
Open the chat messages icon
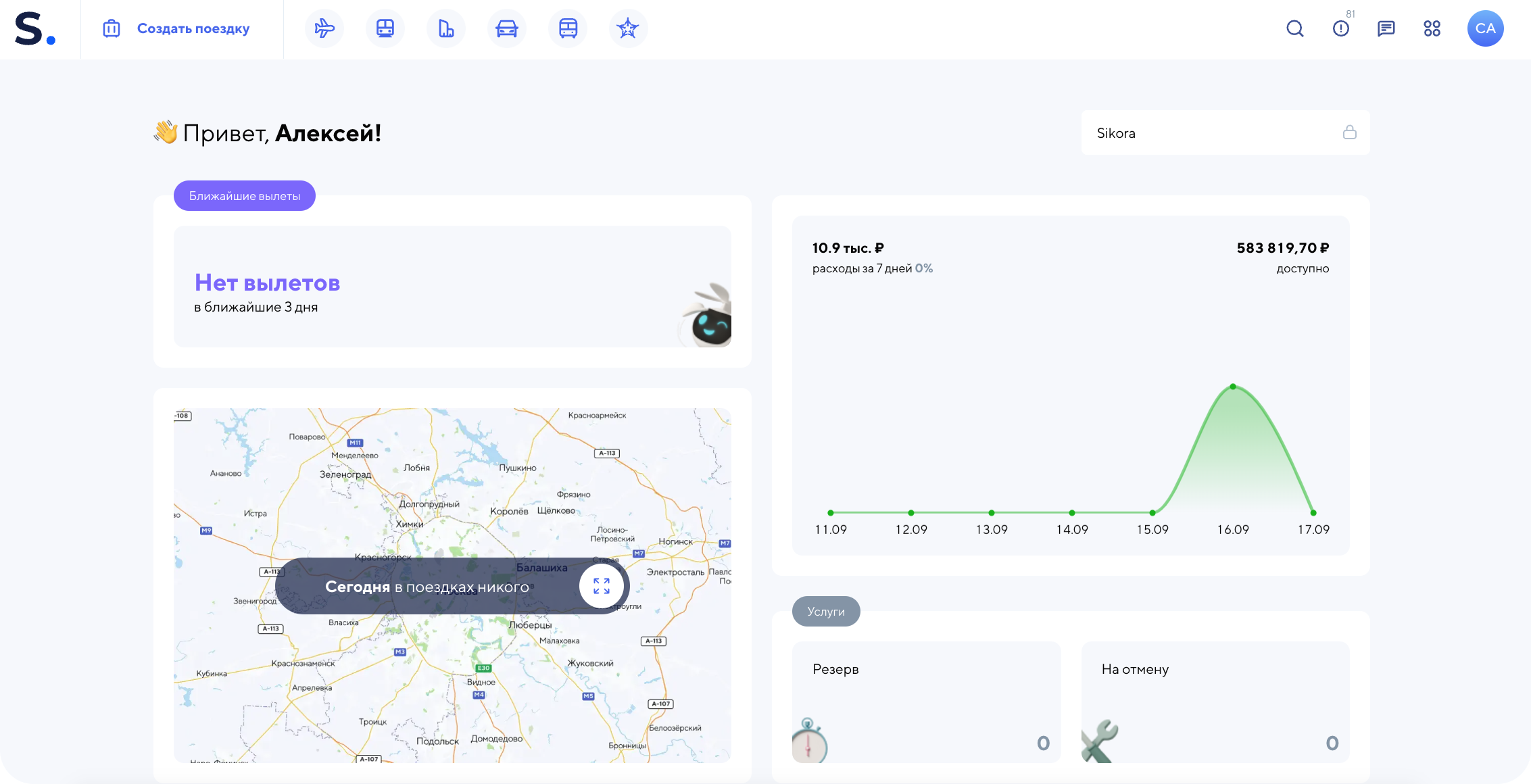point(1386,28)
